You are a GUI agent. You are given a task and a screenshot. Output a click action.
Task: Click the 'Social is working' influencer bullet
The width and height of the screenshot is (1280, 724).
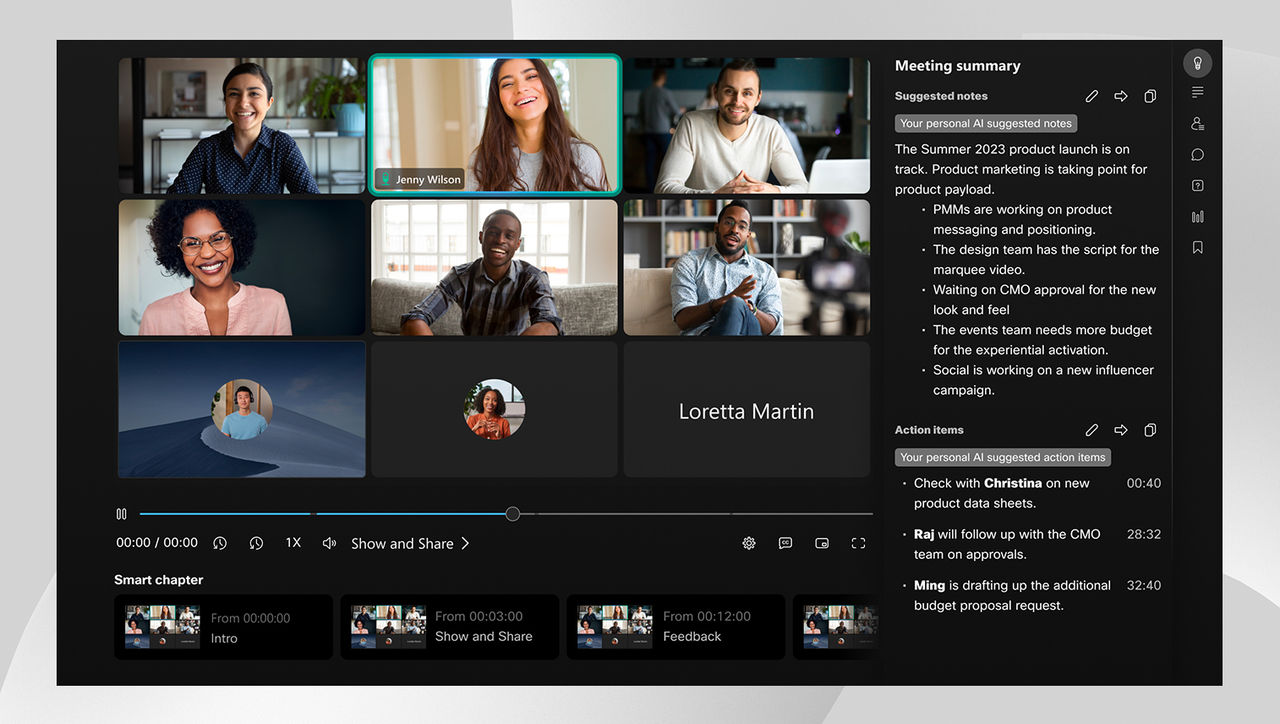(1043, 380)
